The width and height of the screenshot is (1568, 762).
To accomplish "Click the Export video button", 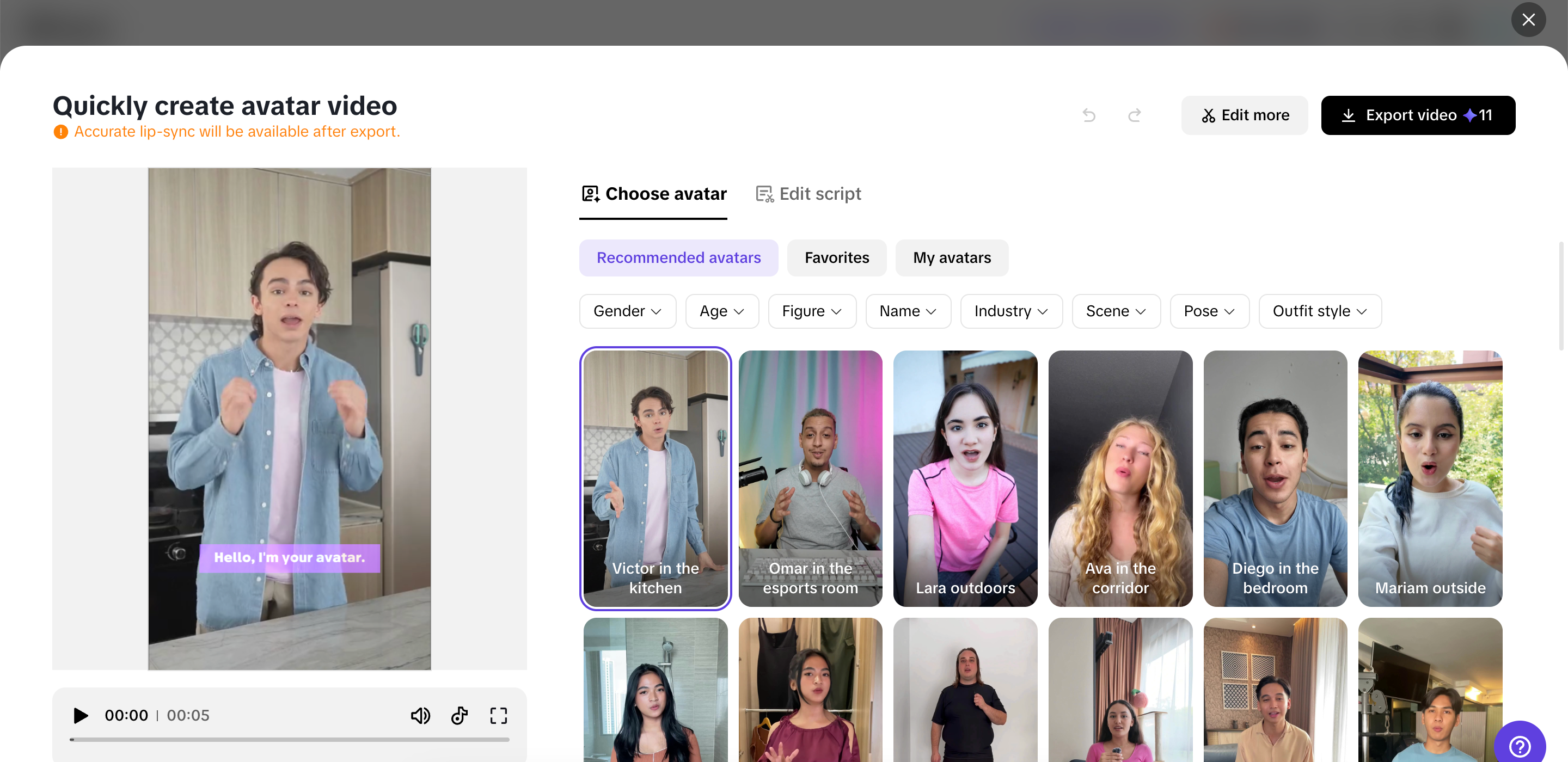I will (x=1418, y=115).
